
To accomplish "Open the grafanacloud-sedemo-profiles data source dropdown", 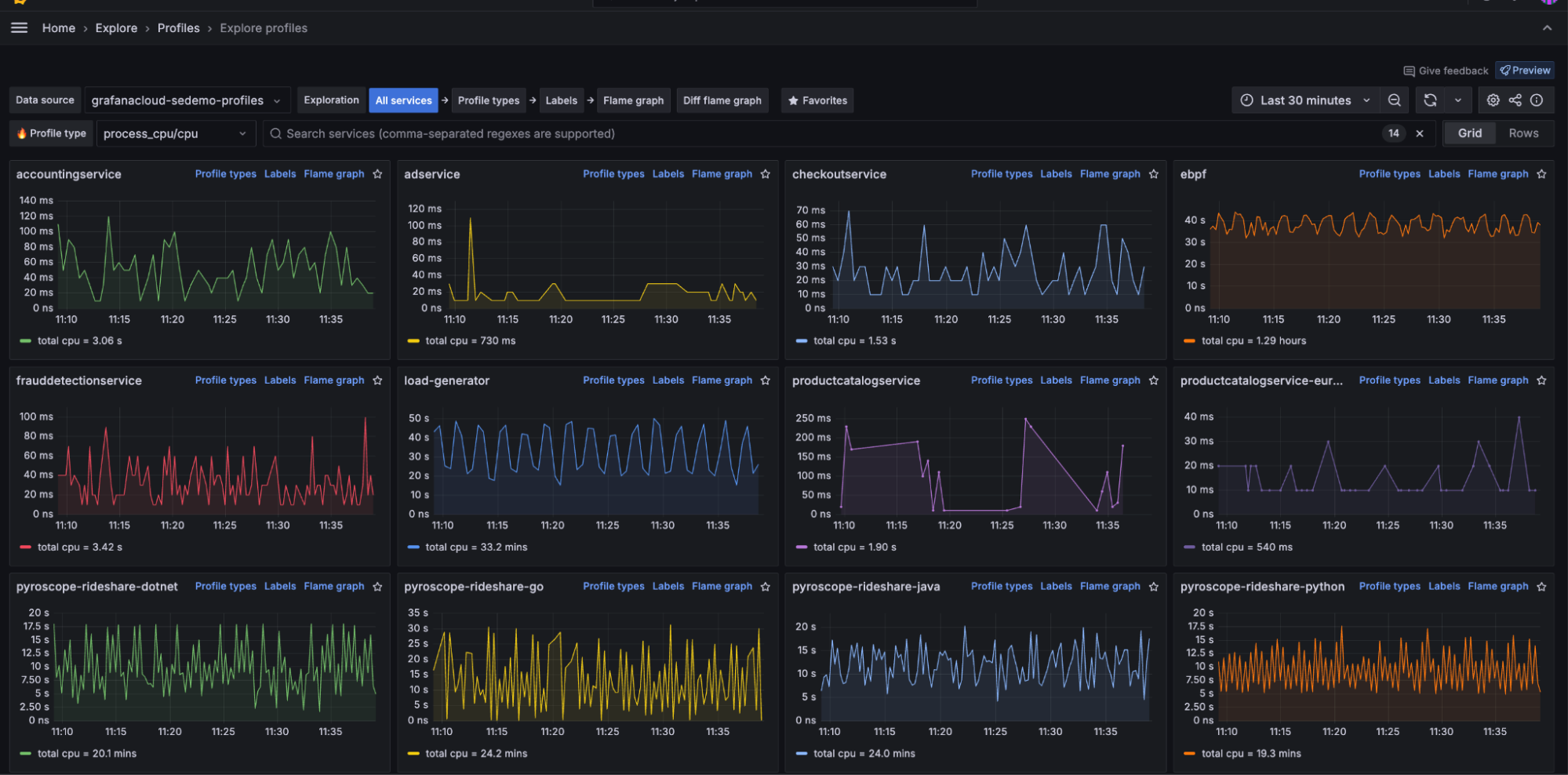I will tap(187, 100).
